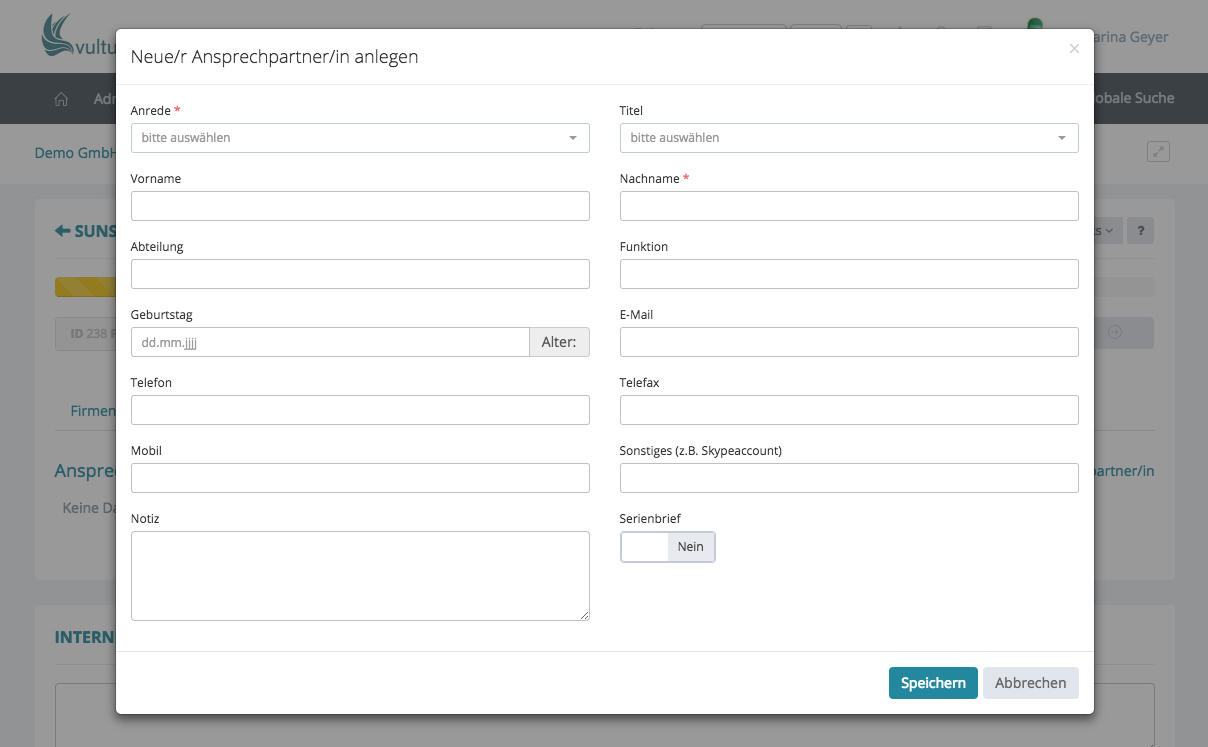The width and height of the screenshot is (1208, 747).
Task: Focus the Nachname input field
Action: (x=849, y=206)
